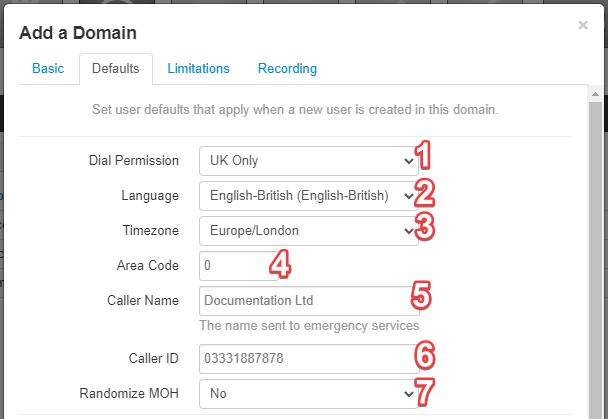
Task: Click the chevron arrow on Dial Permission
Action: 408,161
